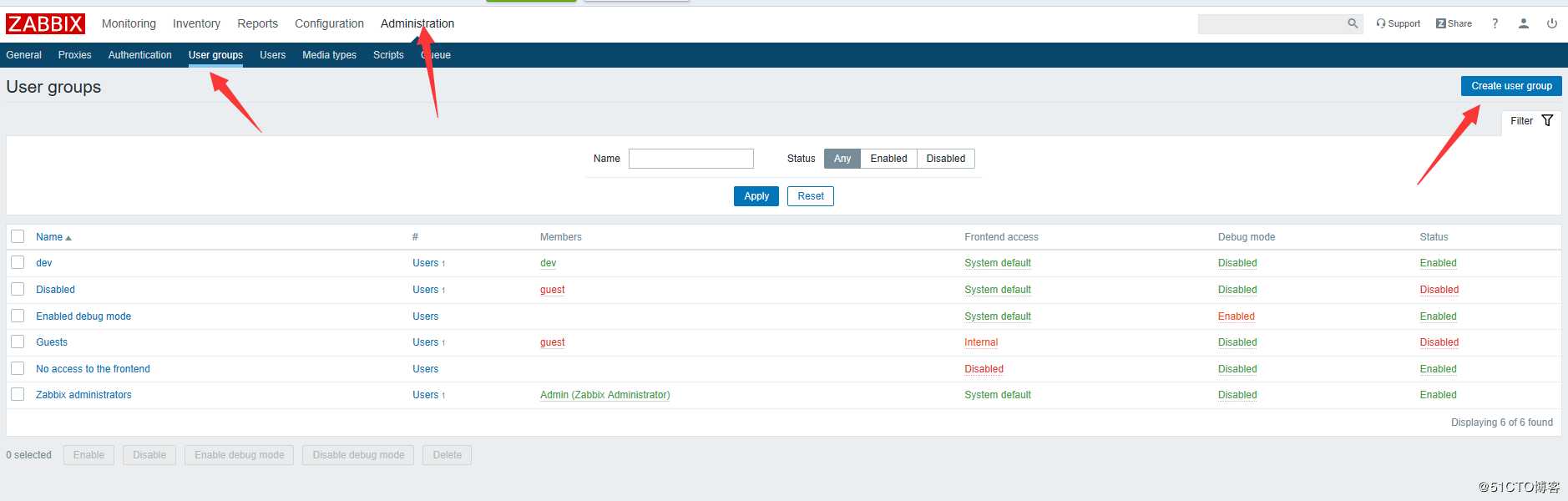Open the Zabbix administrators group
The image size is (1568, 501).
(x=83, y=395)
